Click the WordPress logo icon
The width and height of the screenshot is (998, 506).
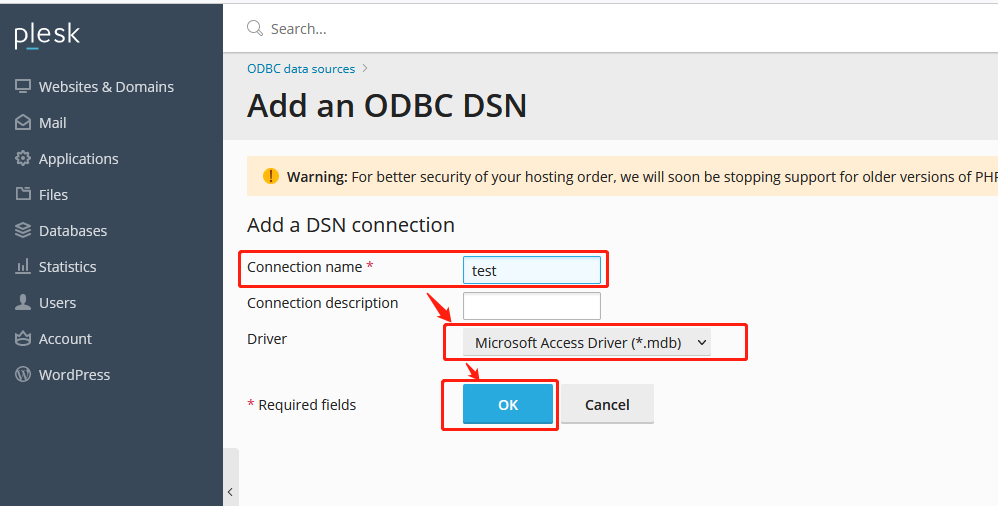[23, 375]
